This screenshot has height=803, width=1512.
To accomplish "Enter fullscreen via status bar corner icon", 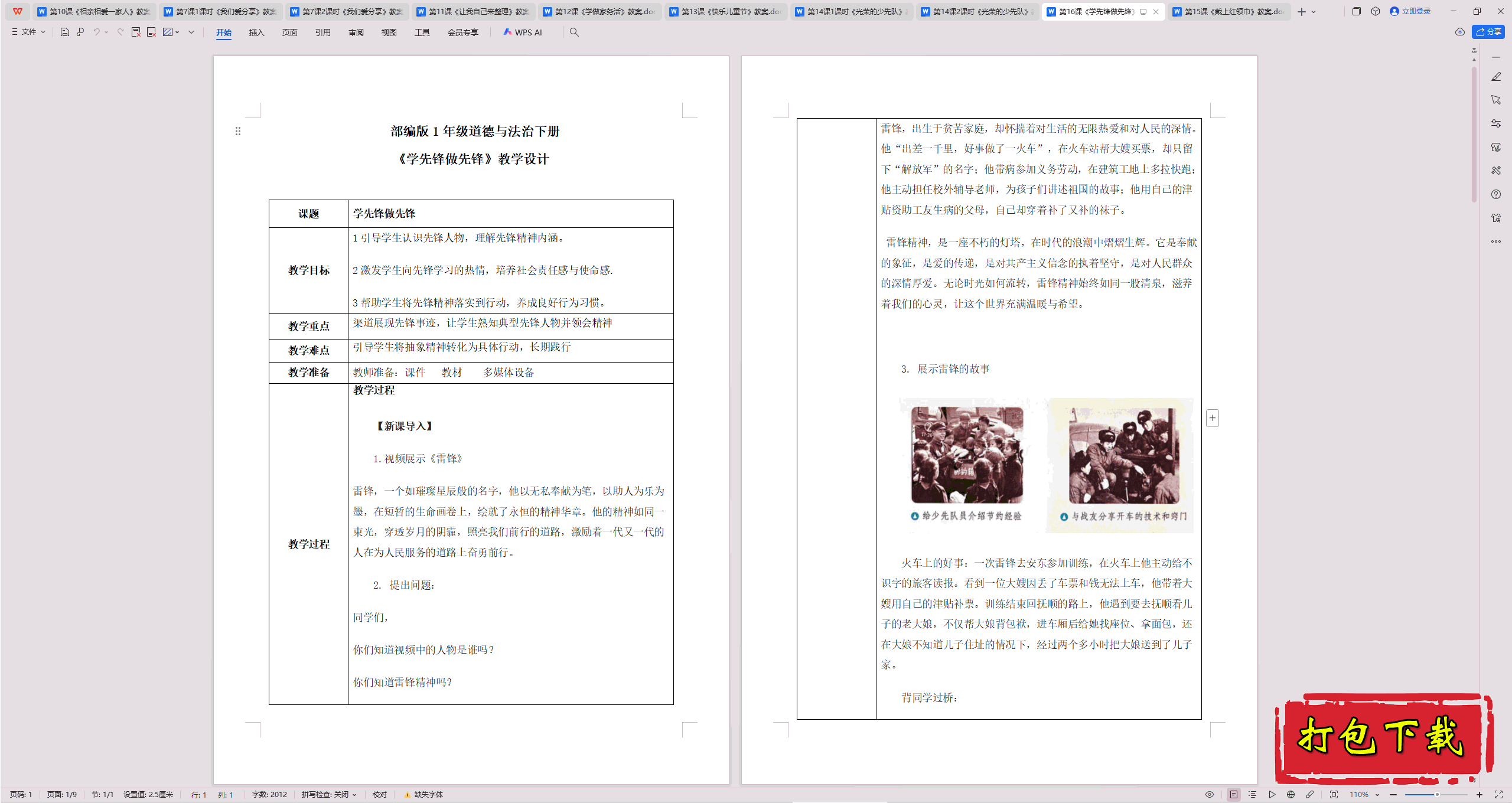I will tap(1498, 795).
